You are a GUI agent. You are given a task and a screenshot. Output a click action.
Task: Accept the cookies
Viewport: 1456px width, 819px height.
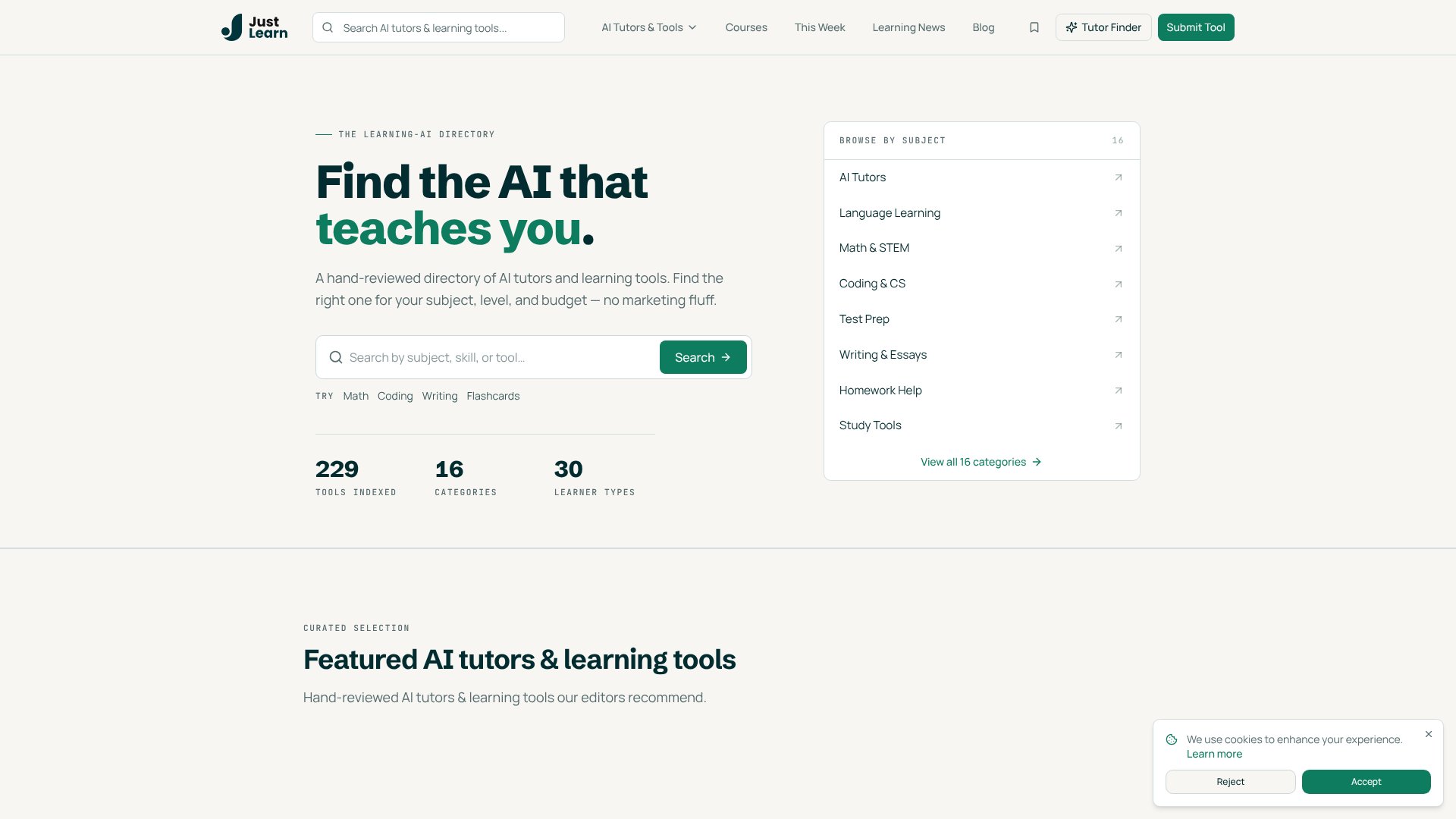[x=1366, y=782]
